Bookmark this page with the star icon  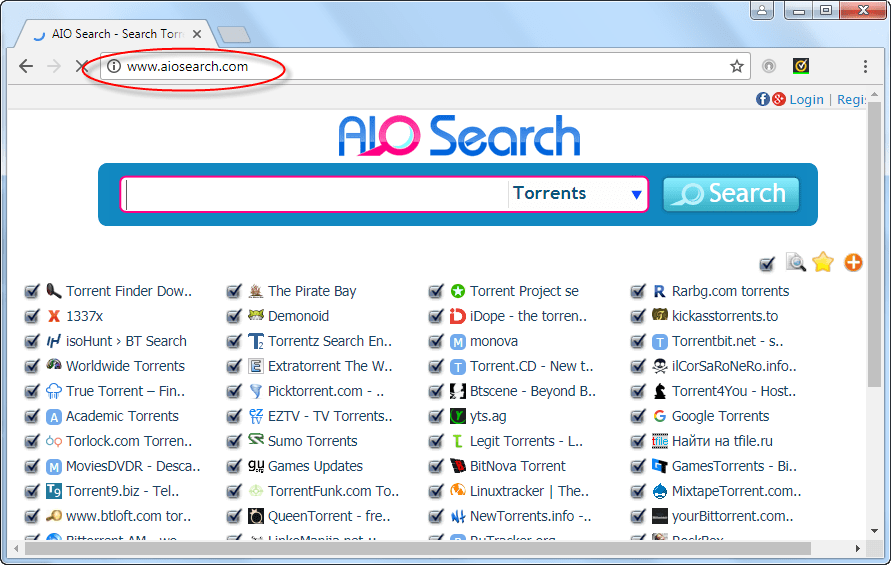point(736,67)
